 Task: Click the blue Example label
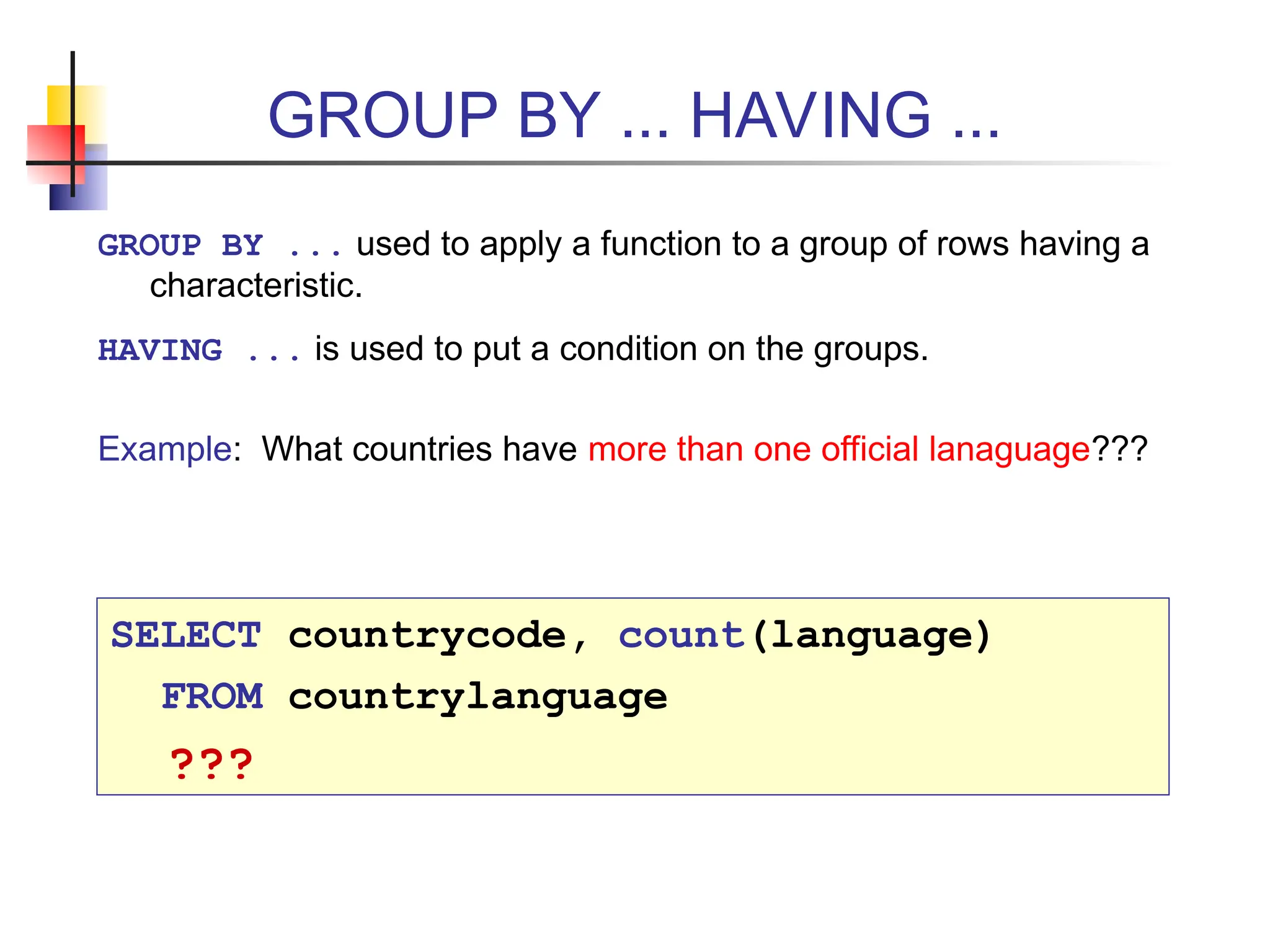pyautogui.click(x=165, y=449)
